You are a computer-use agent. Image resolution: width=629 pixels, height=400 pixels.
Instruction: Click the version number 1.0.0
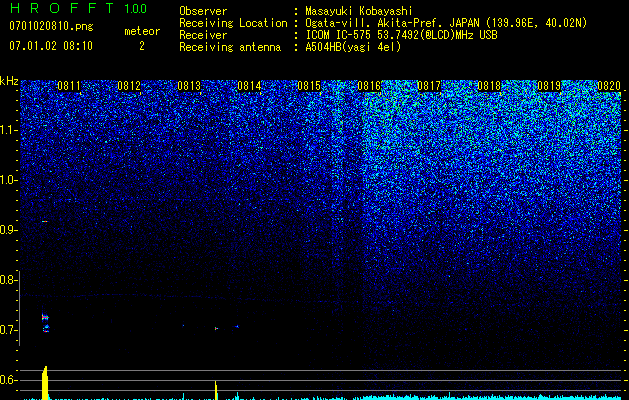tap(135, 8)
